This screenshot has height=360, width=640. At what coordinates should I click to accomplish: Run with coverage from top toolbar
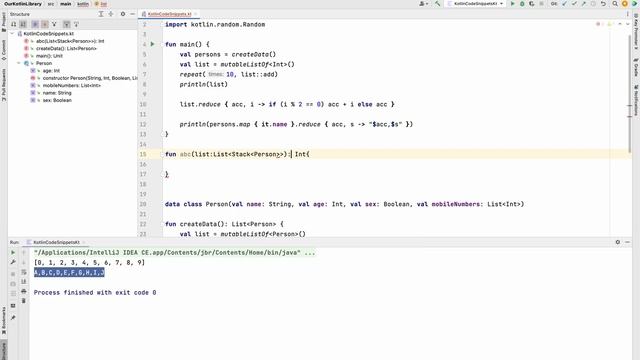click(x=531, y=4)
